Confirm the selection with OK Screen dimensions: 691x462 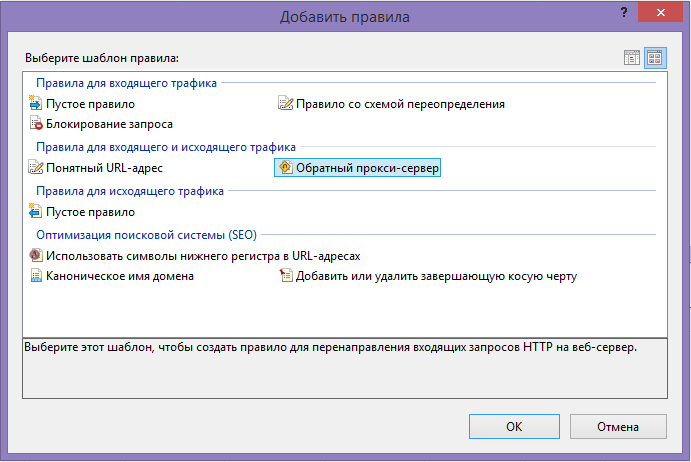point(513,426)
